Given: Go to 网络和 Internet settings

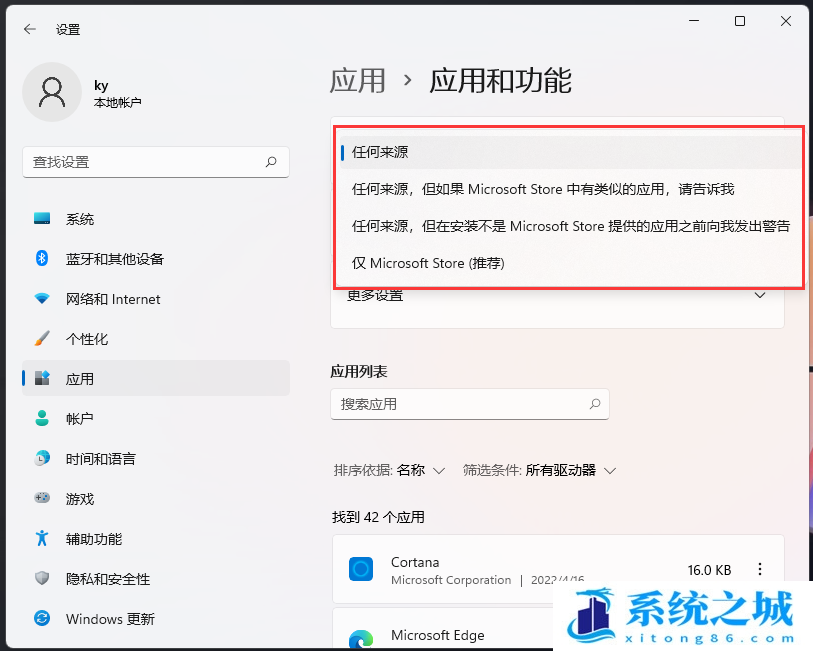Looking at the screenshot, I should (112, 299).
